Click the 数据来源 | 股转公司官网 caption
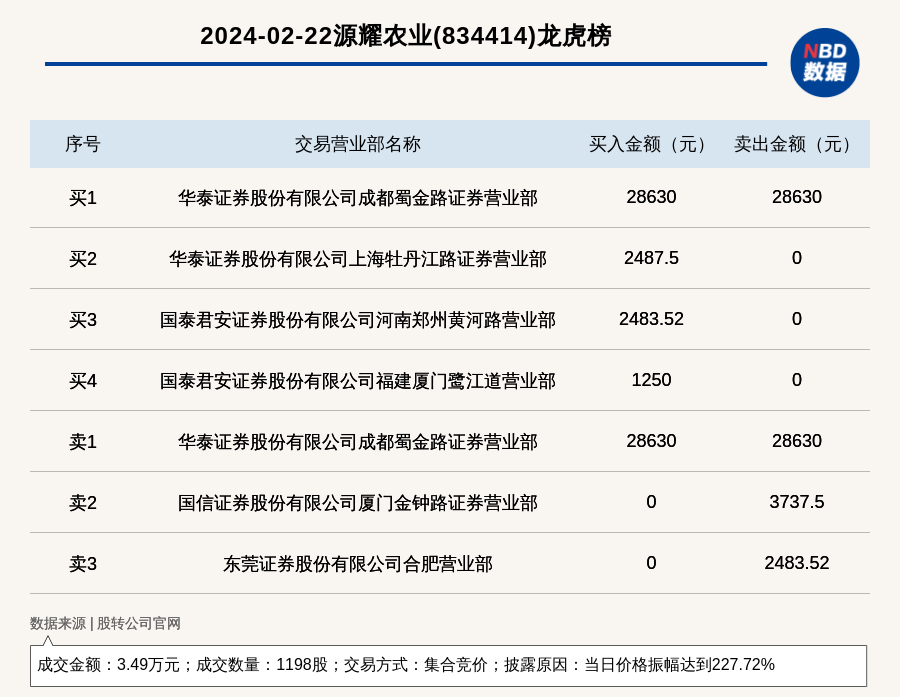Screen dimensions: 900x697 click(x=105, y=623)
